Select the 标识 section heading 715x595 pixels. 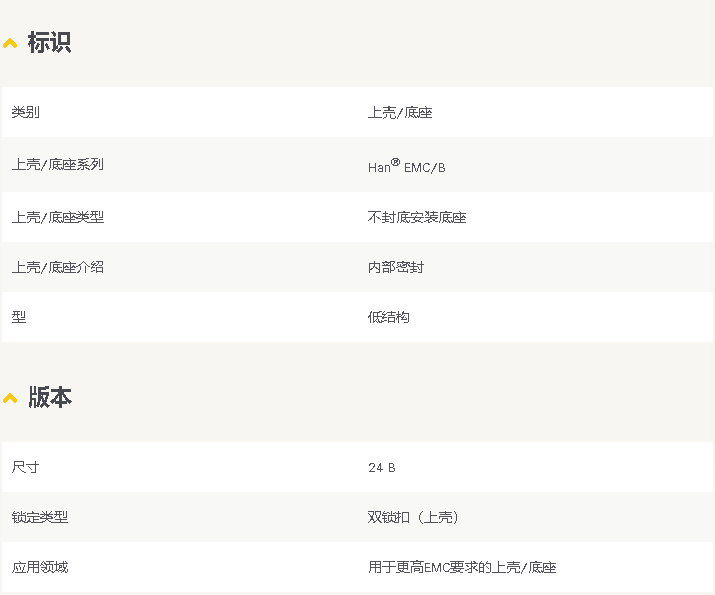click(49, 42)
